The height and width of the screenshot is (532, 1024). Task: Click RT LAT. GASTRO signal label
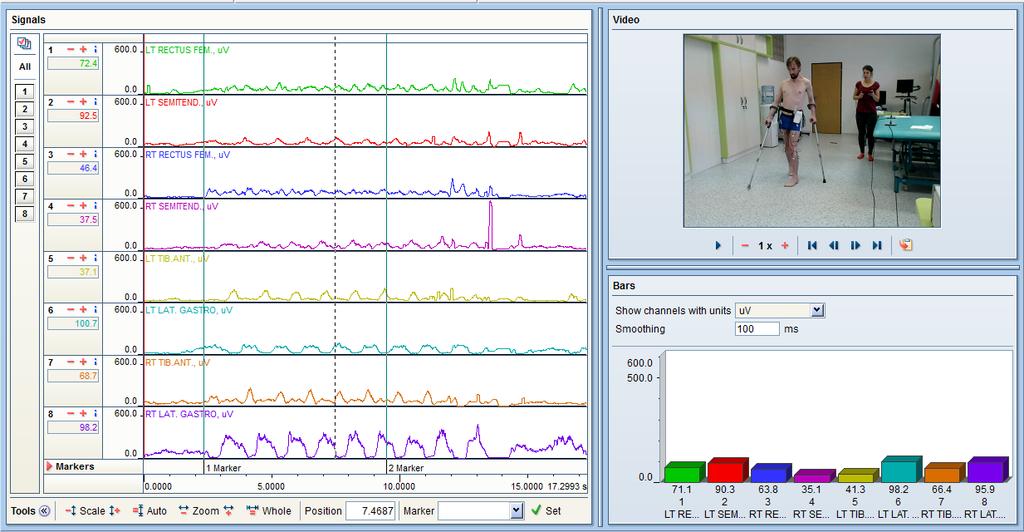(189, 414)
